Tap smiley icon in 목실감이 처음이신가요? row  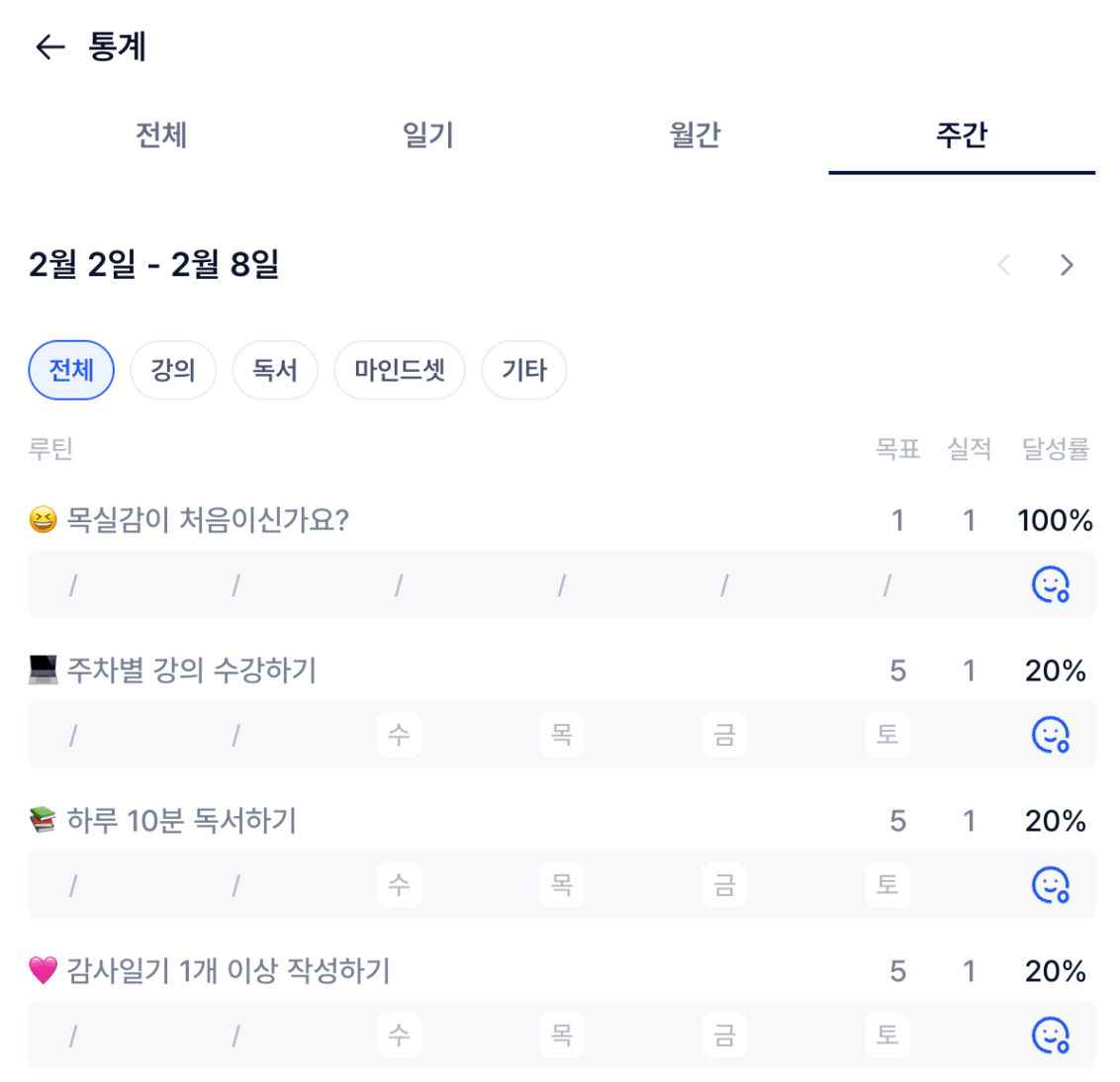point(1050,585)
